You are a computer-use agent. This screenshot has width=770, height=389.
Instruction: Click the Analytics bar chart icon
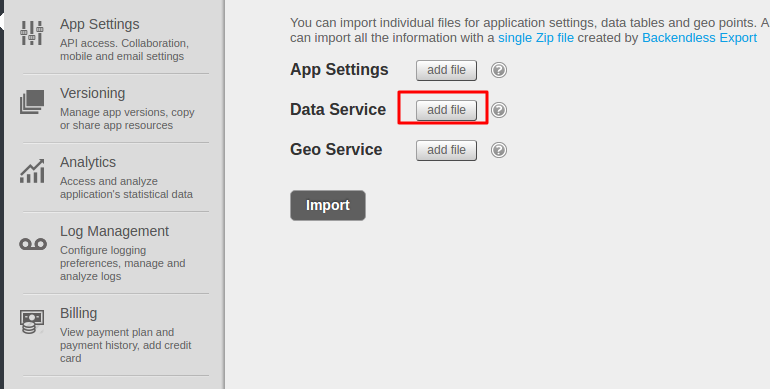(x=32, y=171)
